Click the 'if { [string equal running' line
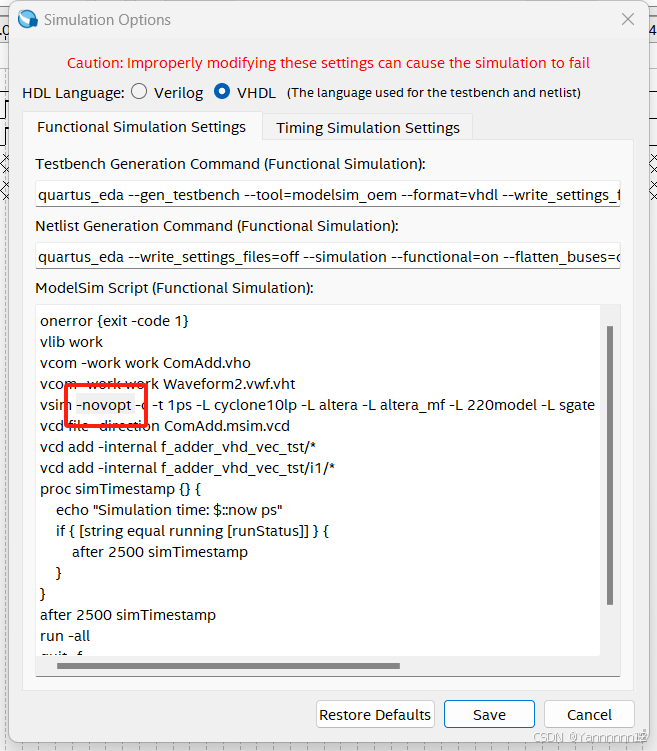Viewport: 657px width, 751px height. point(192,531)
